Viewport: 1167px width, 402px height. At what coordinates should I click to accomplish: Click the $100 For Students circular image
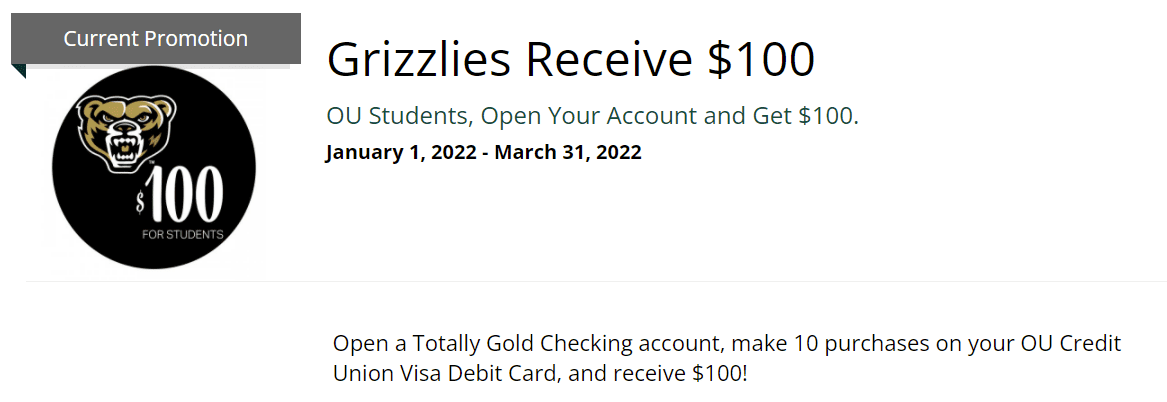154,168
